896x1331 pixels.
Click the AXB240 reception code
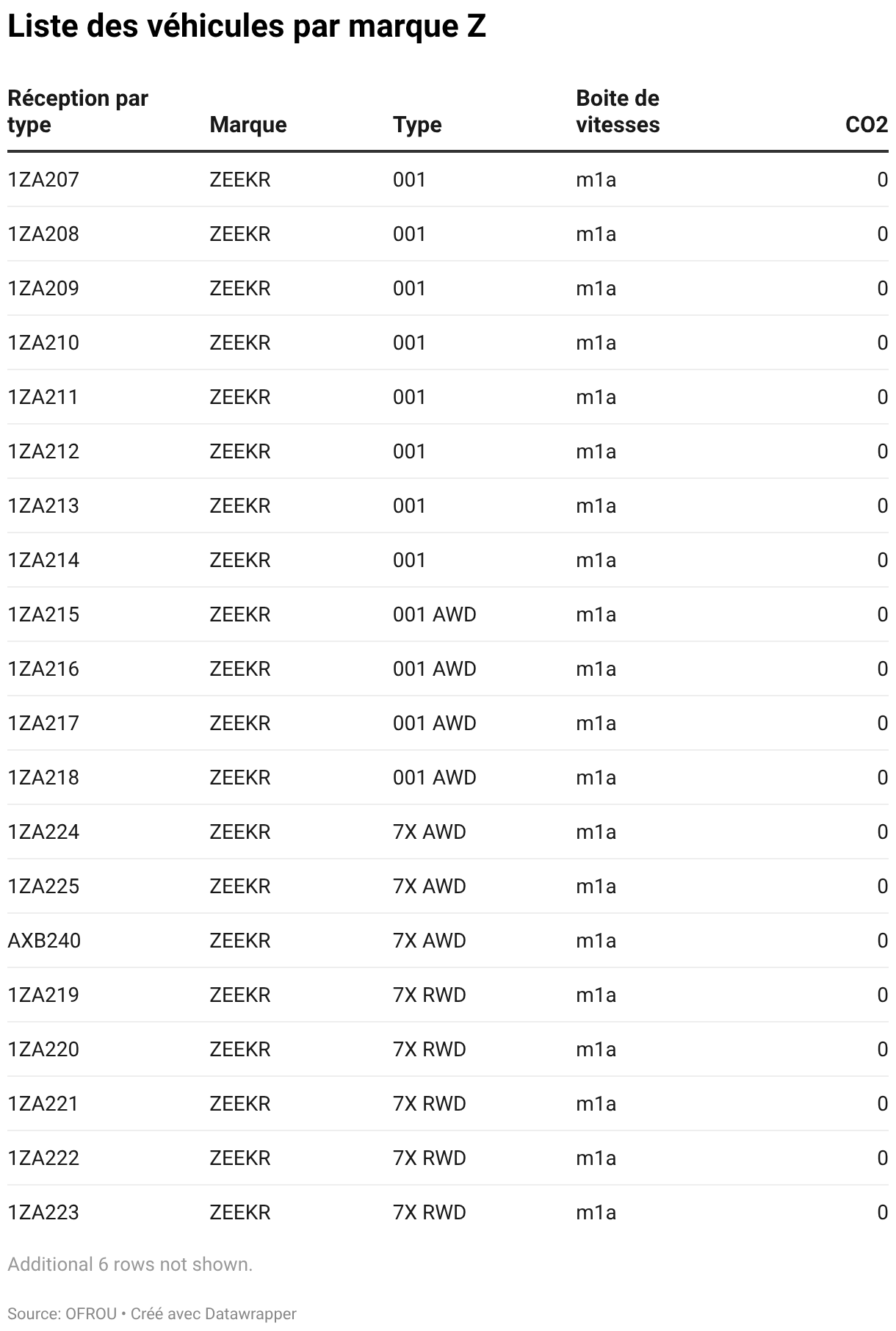(44, 941)
